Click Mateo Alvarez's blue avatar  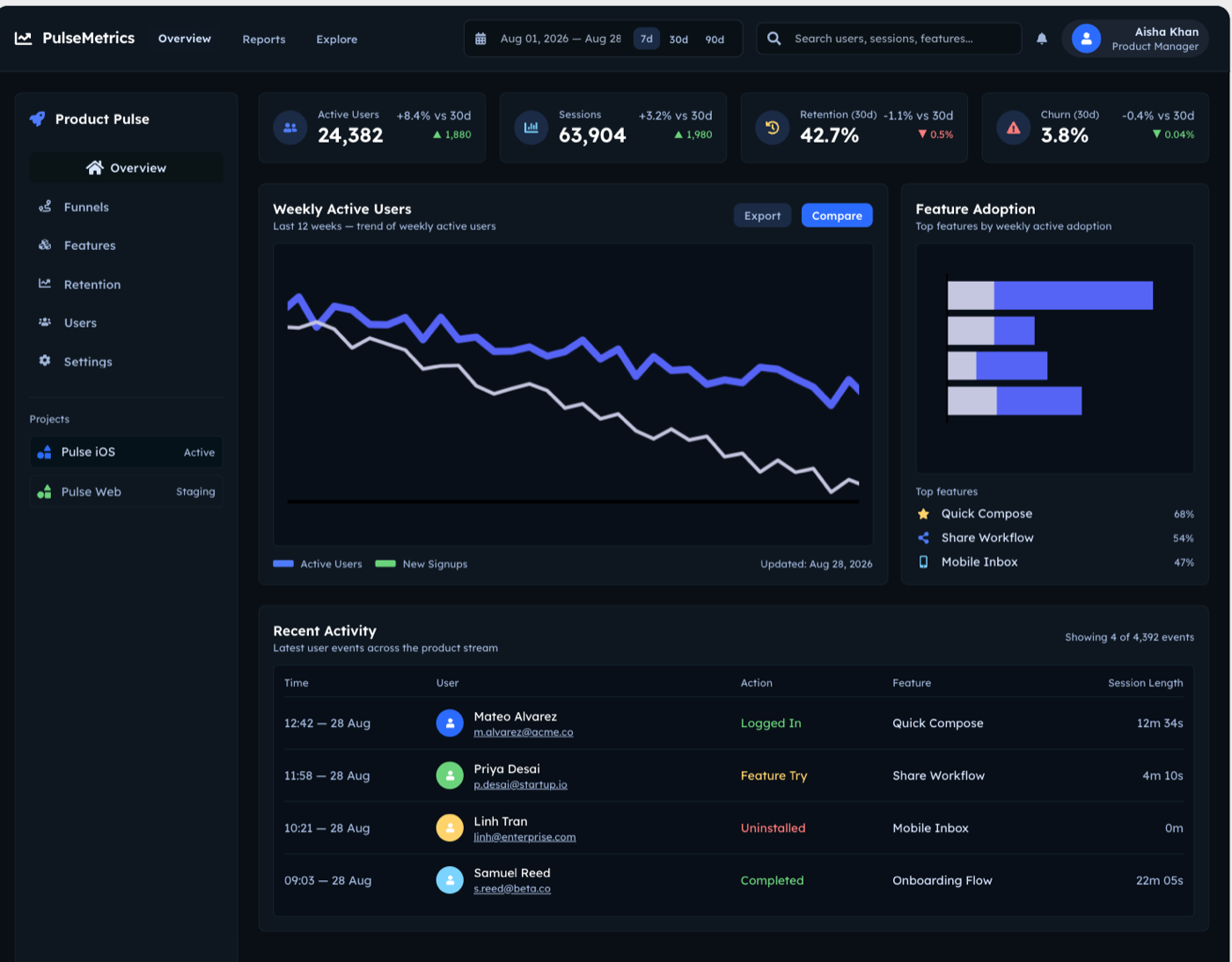(x=450, y=723)
